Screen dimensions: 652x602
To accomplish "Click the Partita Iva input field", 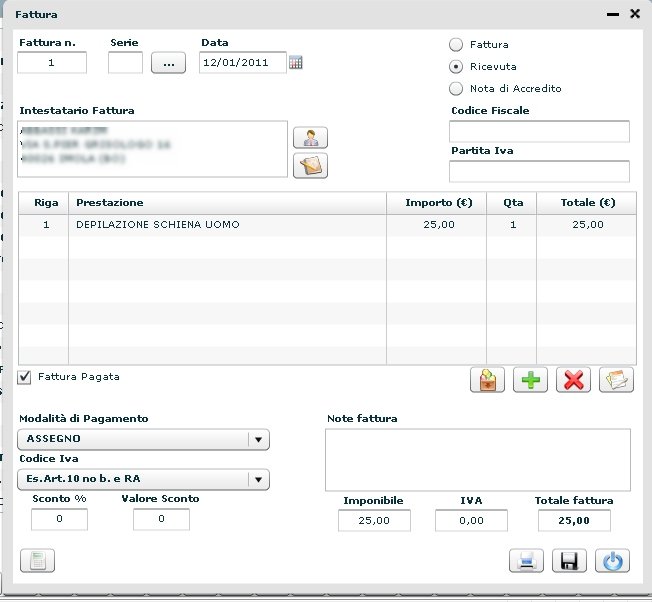I will tap(539, 171).
